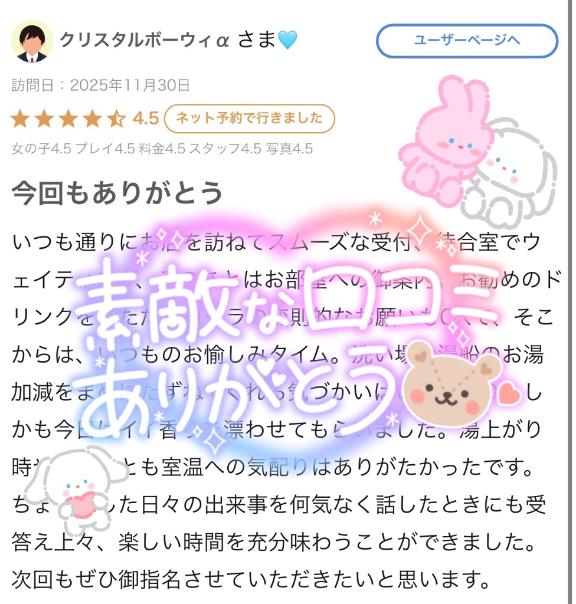Click the small pink heart beside bear
The width and height of the screenshot is (576, 604).
(509, 393)
